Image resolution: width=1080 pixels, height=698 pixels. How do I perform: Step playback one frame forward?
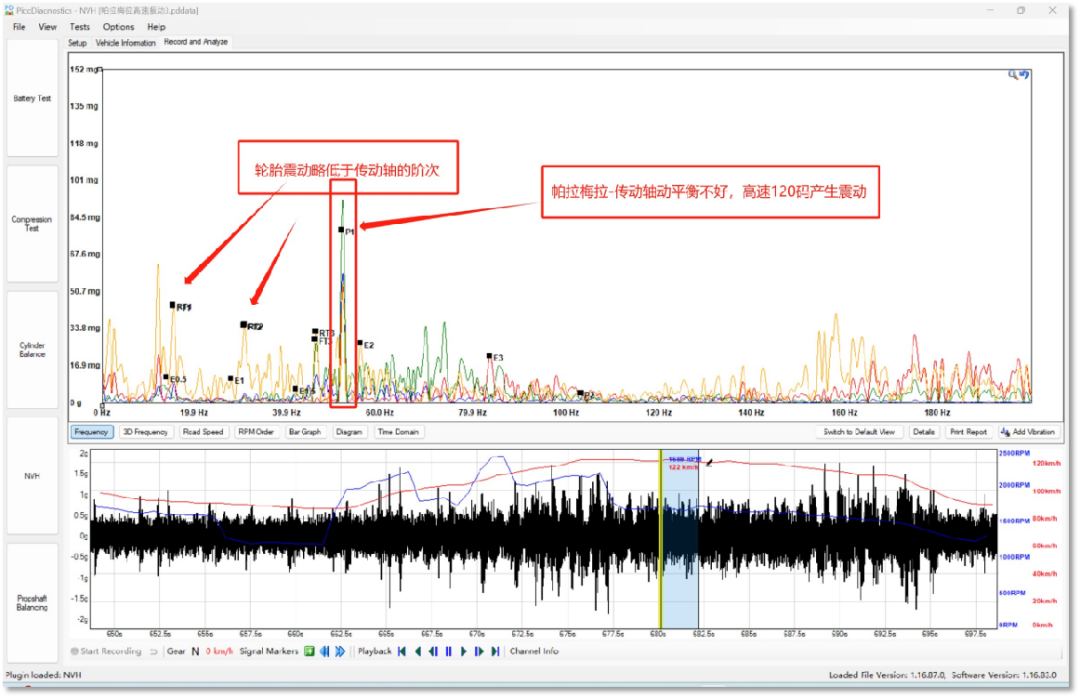(x=479, y=651)
